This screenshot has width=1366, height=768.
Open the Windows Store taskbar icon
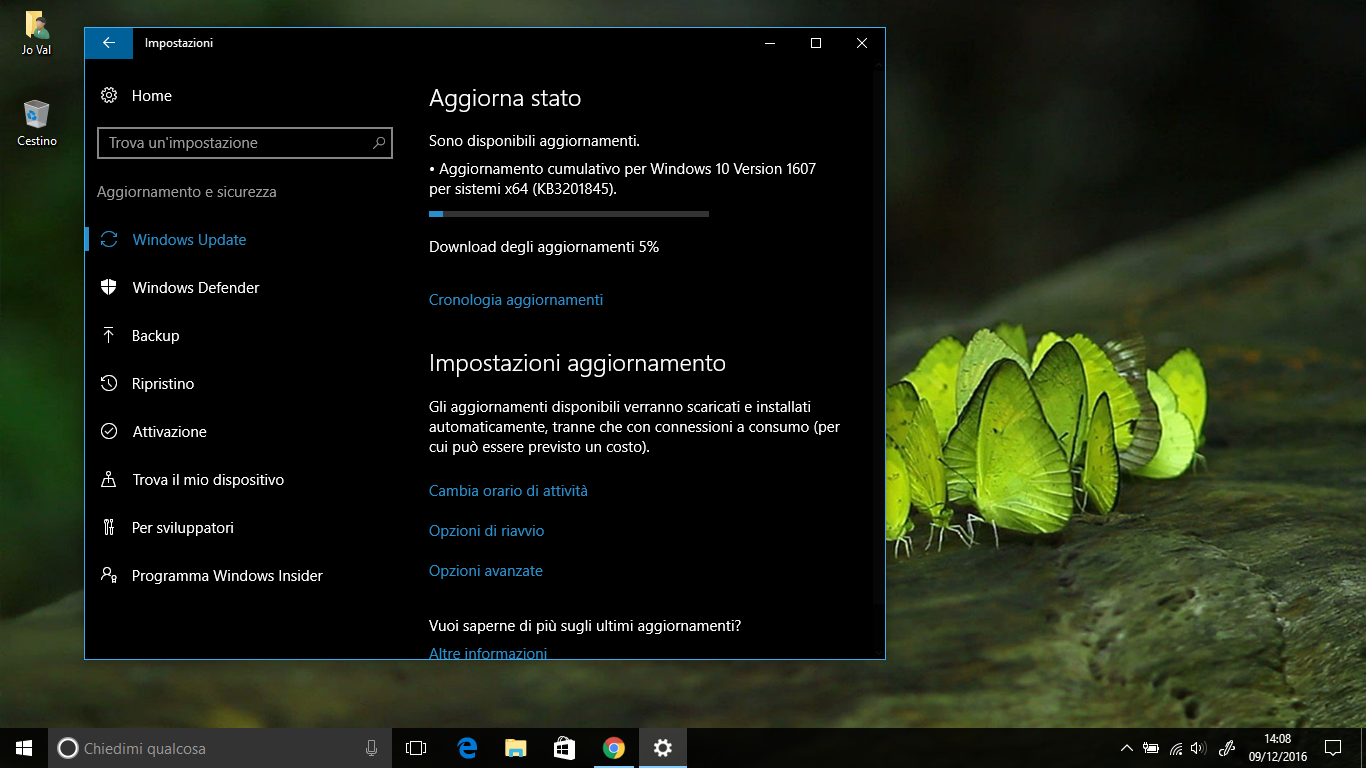coord(565,748)
